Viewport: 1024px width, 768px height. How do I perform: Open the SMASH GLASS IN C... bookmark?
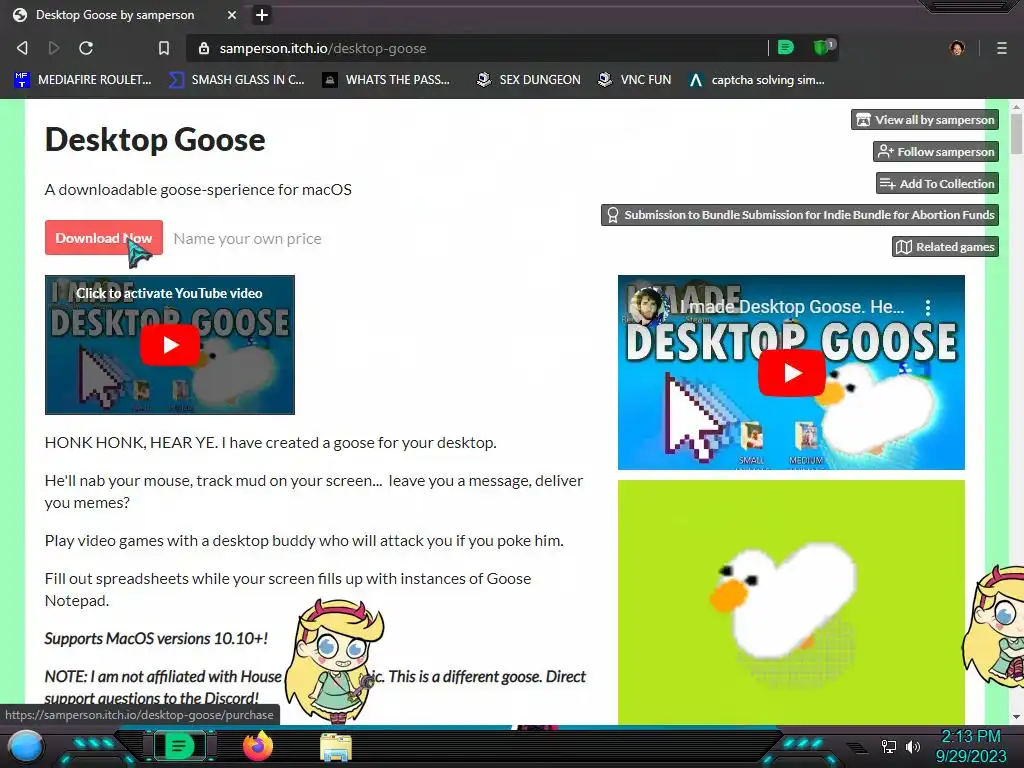coord(236,80)
